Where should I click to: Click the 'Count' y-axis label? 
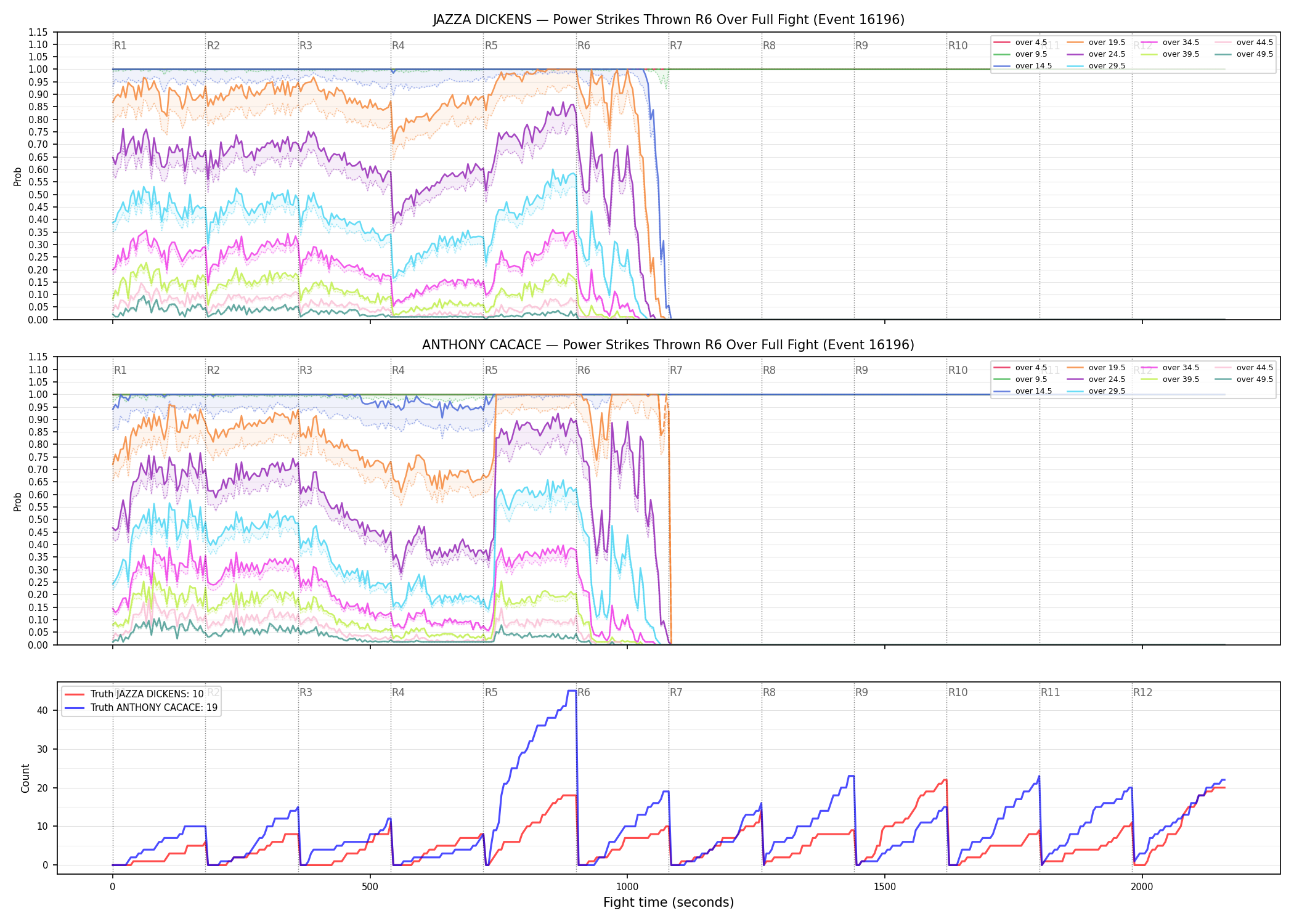(25, 778)
